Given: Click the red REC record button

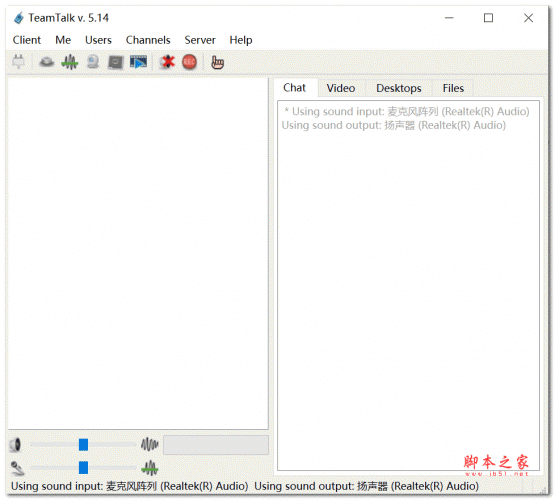Looking at the screenshot, I should coord(189,62).
